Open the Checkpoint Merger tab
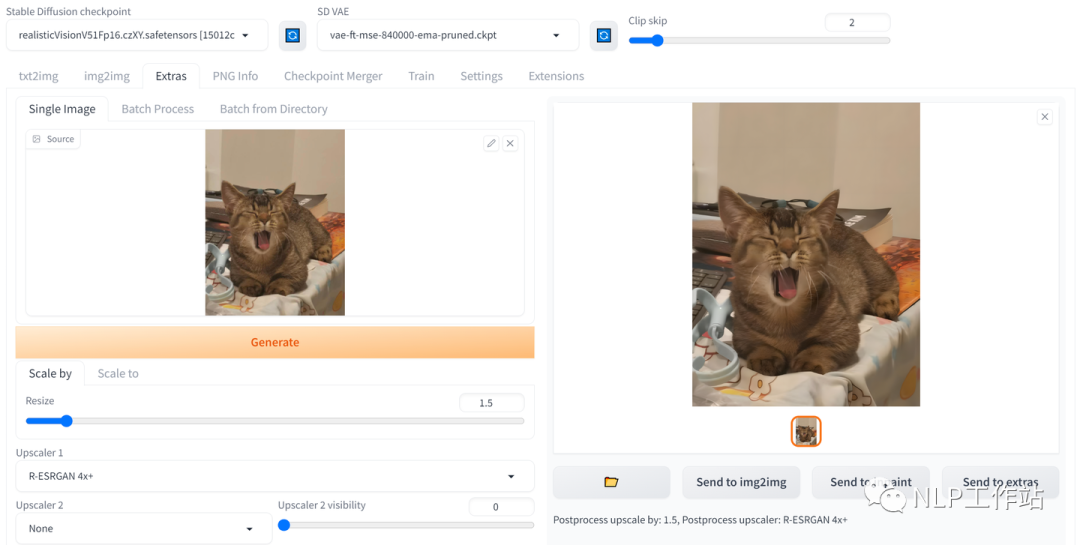 (333, 76)
